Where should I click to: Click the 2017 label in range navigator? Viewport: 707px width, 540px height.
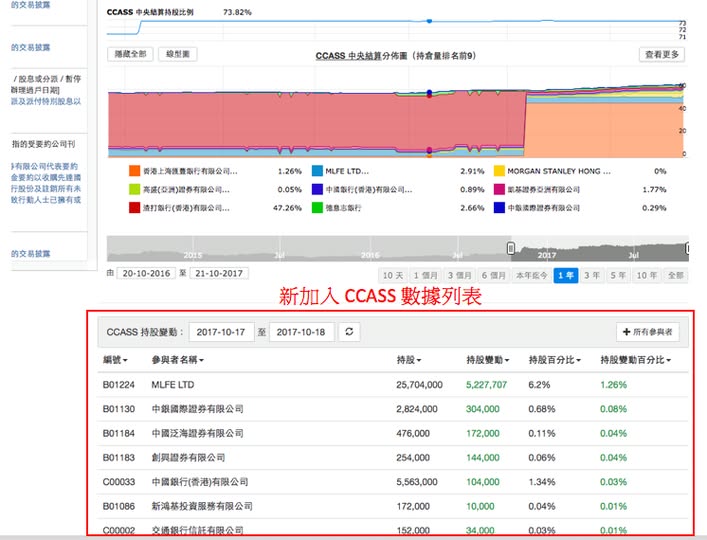coord(546,255)
